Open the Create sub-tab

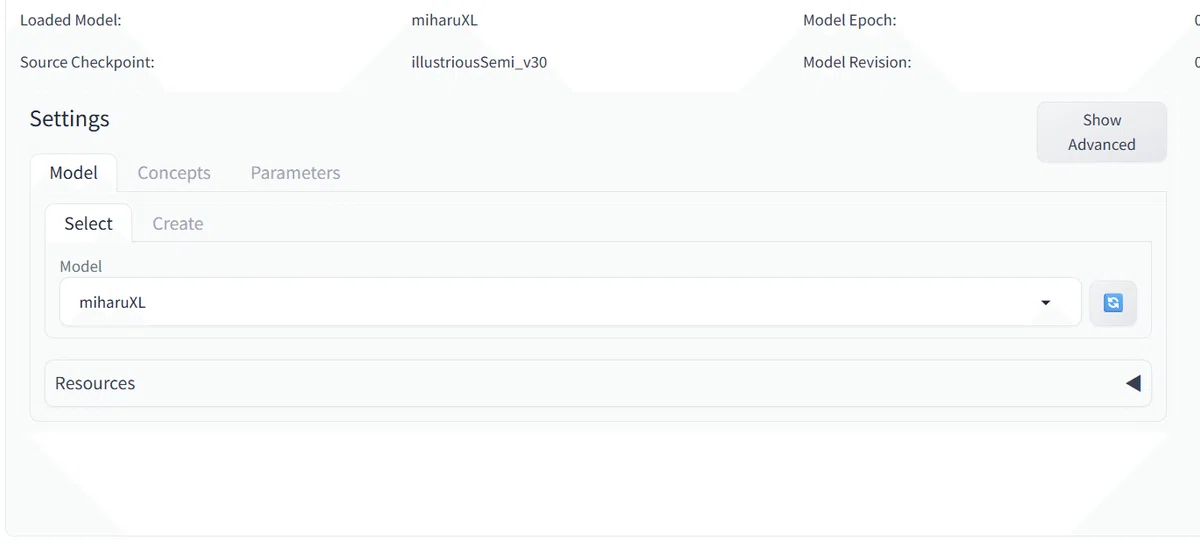(178, 223)
